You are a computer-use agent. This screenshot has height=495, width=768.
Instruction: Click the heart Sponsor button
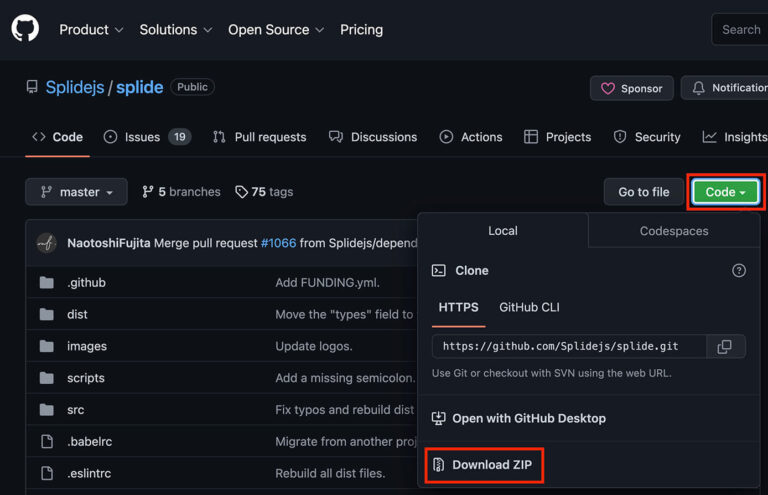pyautogui.click(x=631, y=88)
